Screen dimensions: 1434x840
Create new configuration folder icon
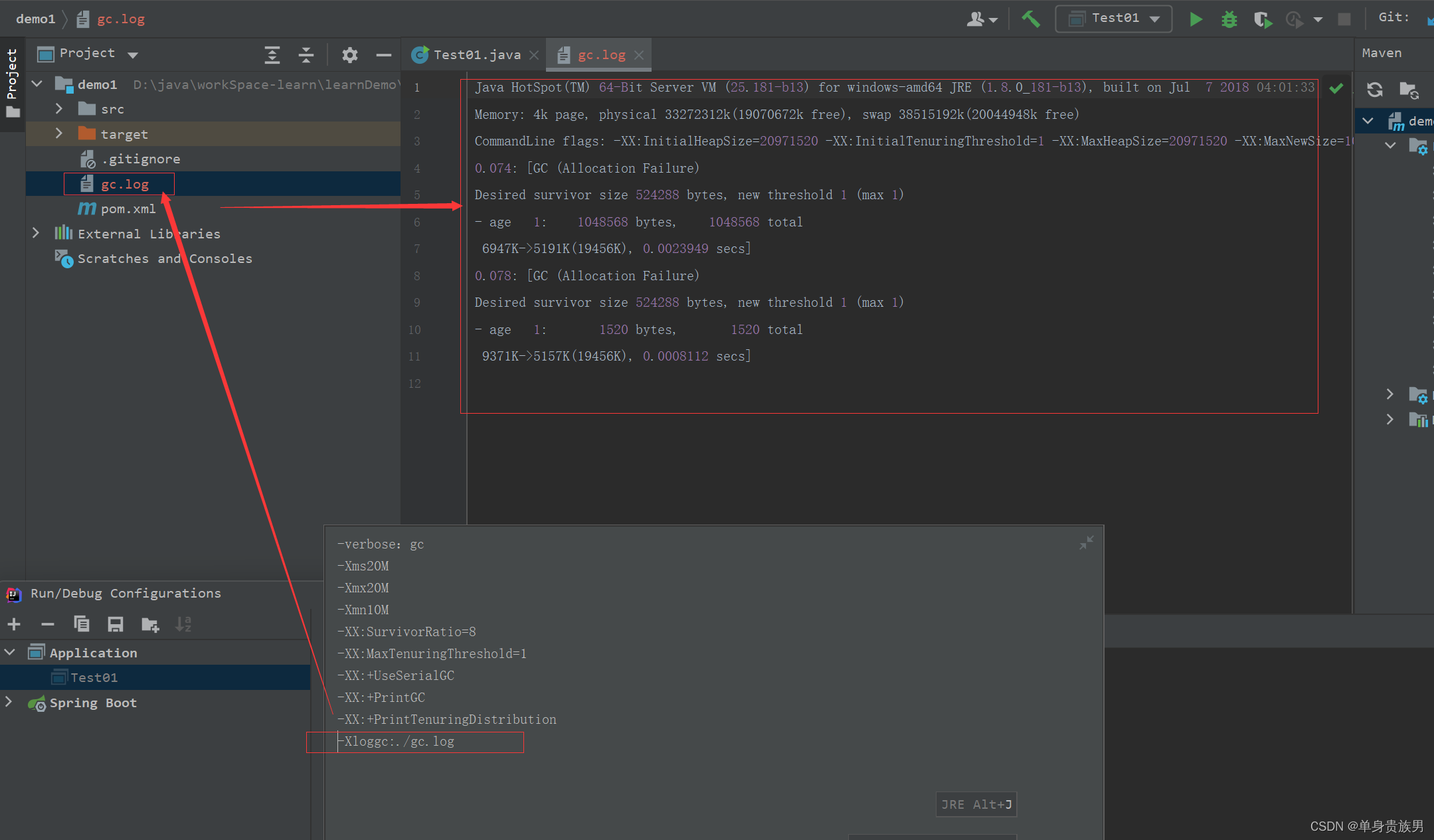pyautogui.click(x=150, y=624)
